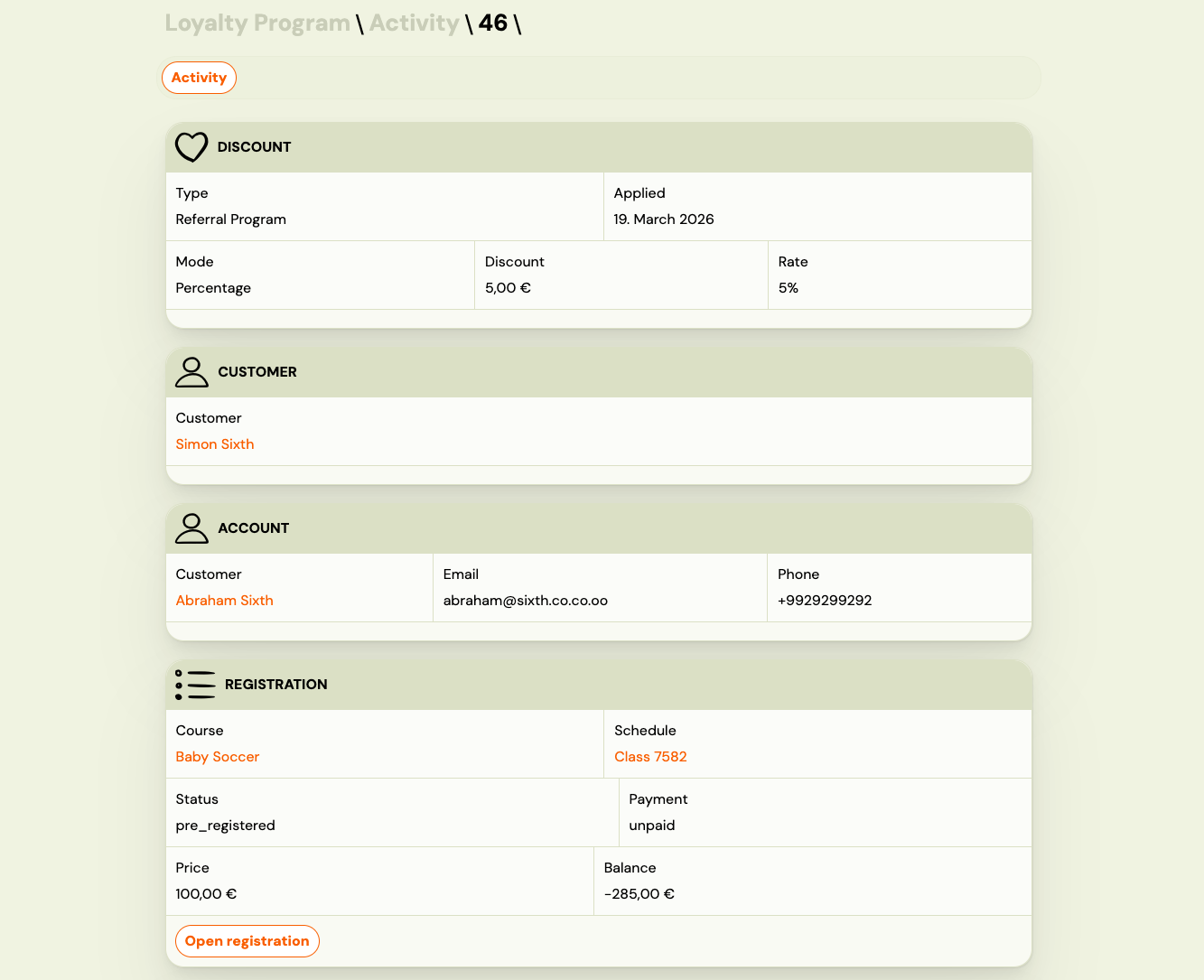Image resolution: width=1204 pixels, height=980 pixels.
Task: Click the heart icon in the Discount header
Action: pos(191,146)
